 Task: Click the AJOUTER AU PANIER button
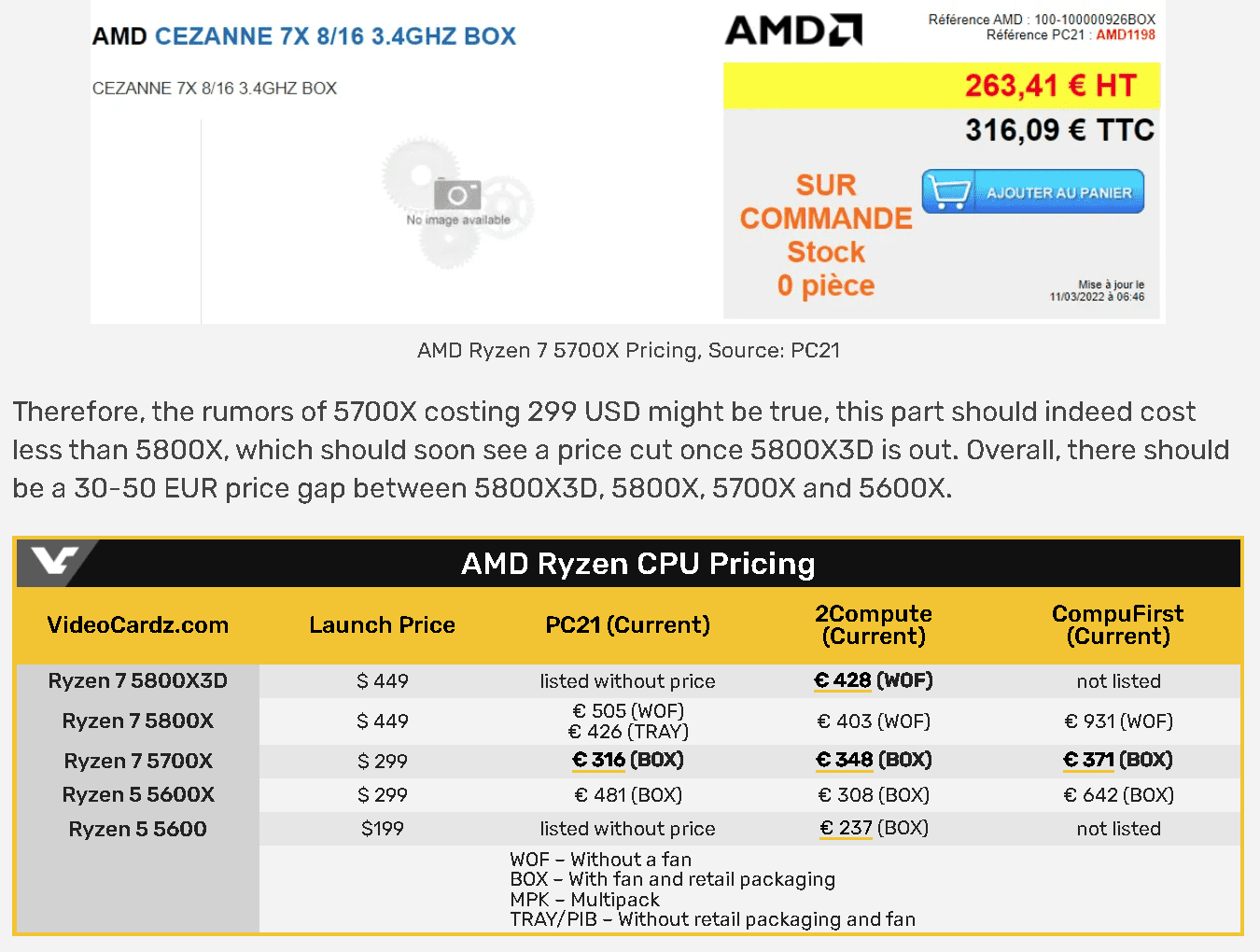click(x=1033, y=191)
